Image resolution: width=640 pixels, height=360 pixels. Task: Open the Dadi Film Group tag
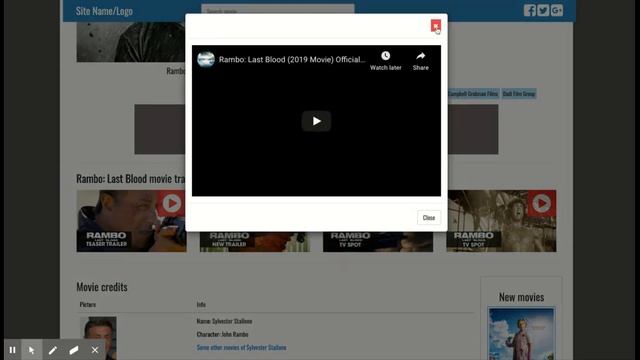tap(518, 93)
